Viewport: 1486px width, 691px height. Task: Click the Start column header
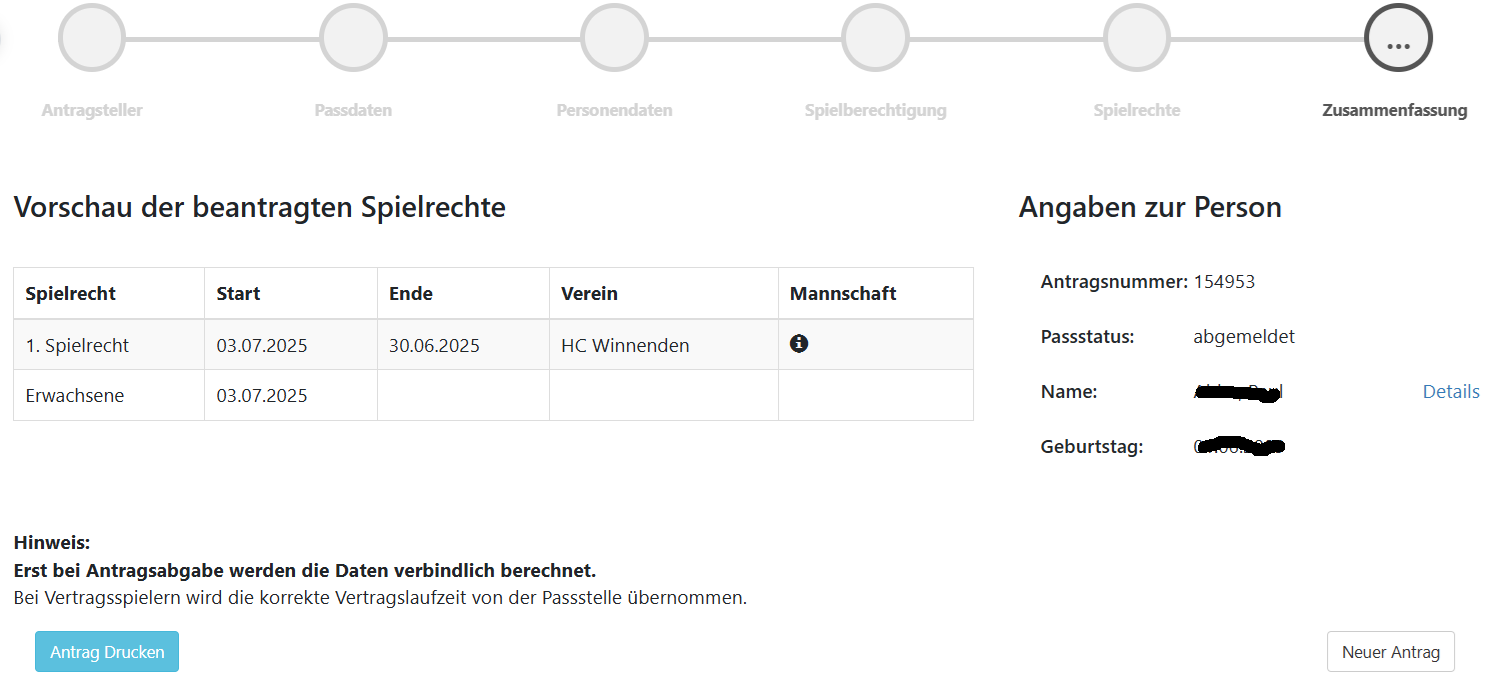point(238,294)
